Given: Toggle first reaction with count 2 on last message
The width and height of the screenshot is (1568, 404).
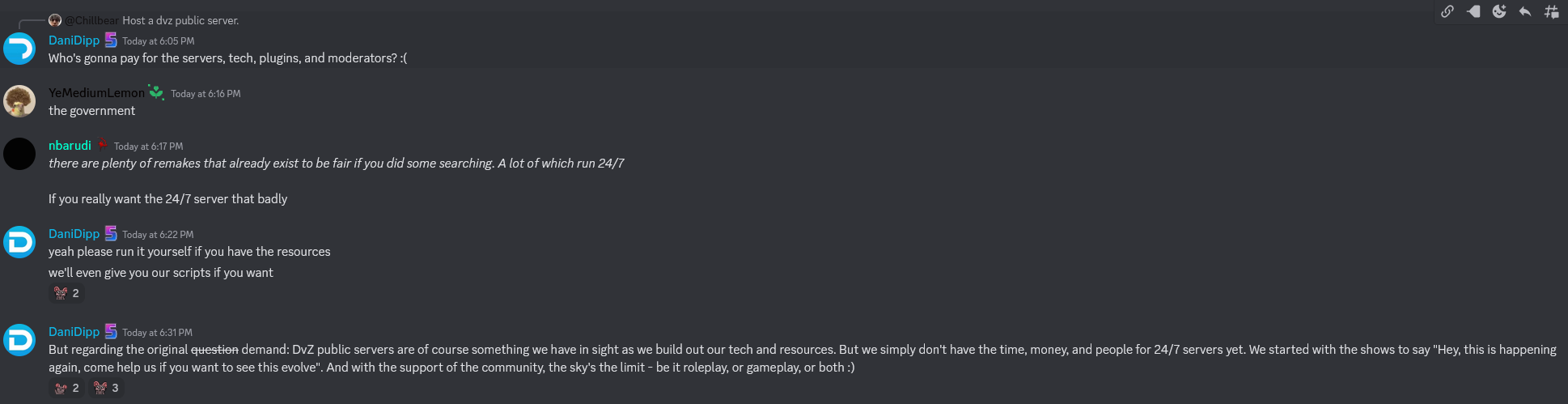Looking at the screenshot, I should [x=67, y=388].
